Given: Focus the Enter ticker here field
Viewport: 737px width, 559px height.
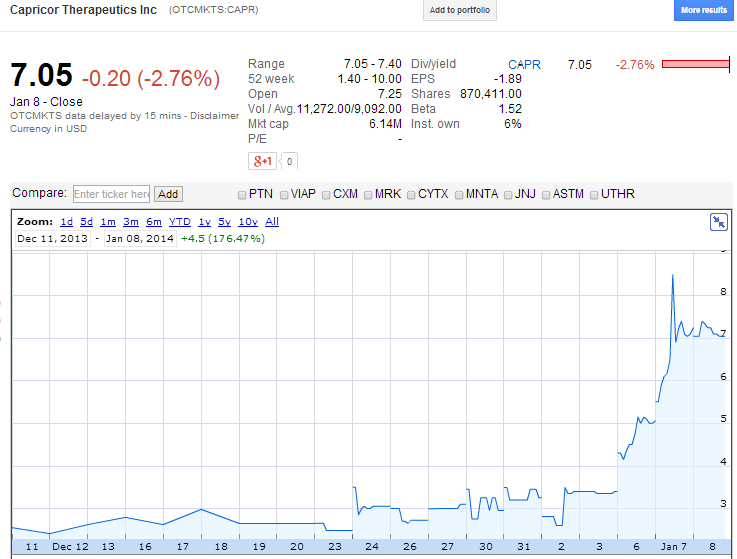Looking at the screenshot, I should (x=111, y=194).
